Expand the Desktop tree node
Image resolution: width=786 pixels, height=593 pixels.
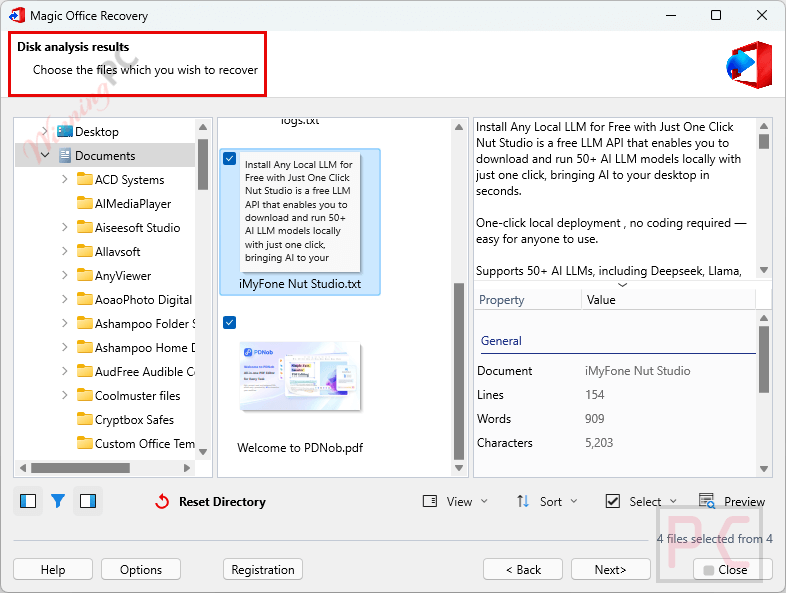(x=45, y=131)
